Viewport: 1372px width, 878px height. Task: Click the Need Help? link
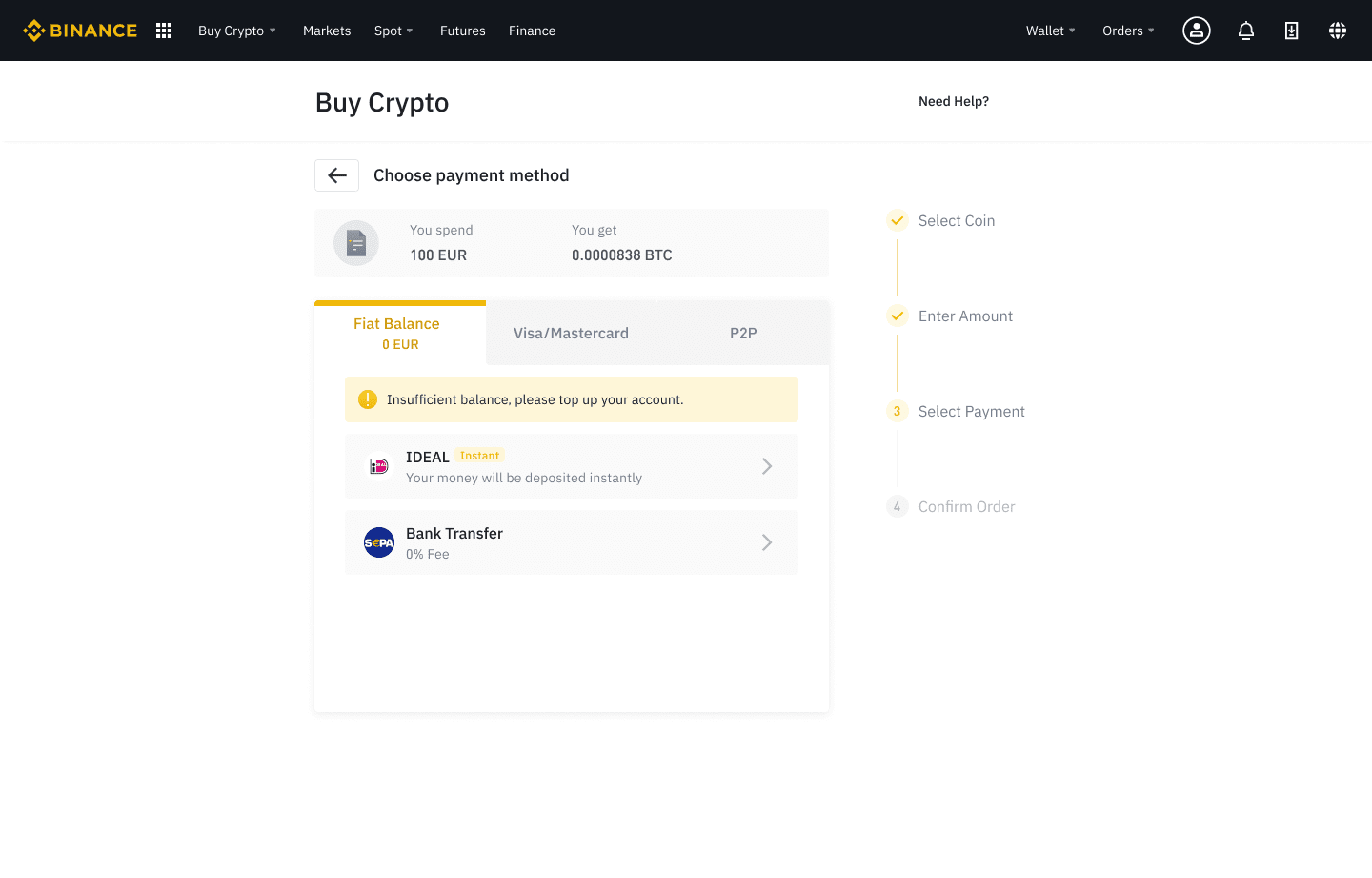coord(954,101)
